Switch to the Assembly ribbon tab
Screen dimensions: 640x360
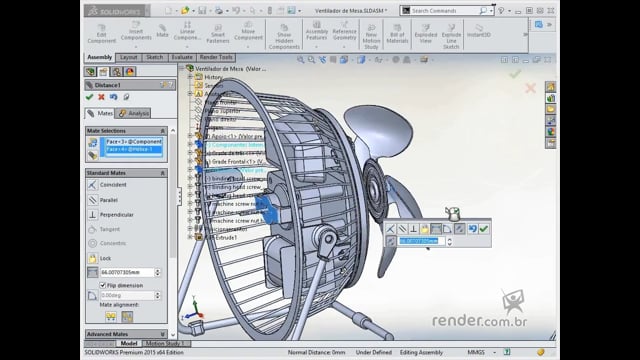pos(100,57)
